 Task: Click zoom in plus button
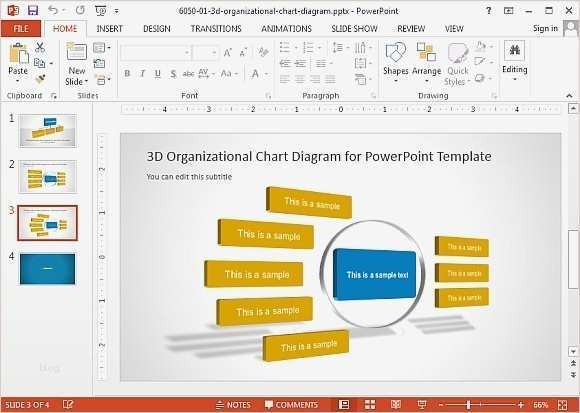(x=521, y=405)
